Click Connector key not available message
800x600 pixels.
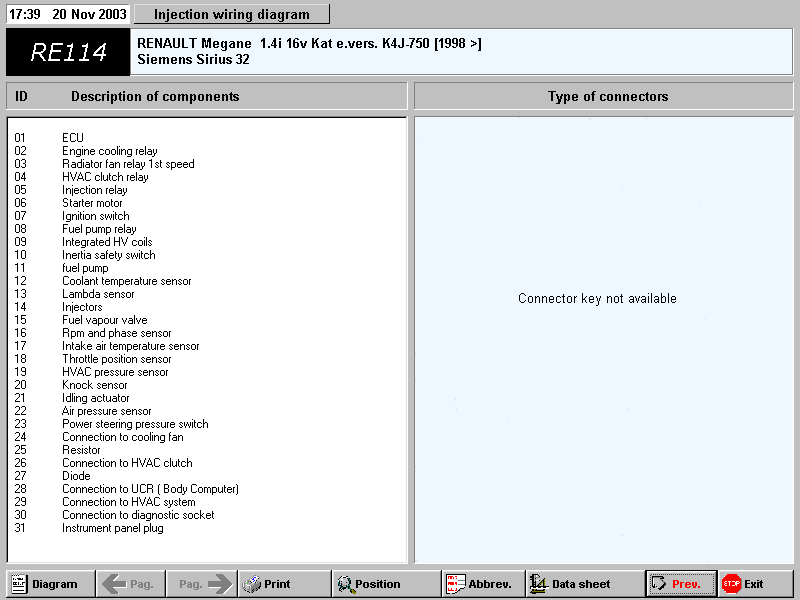[597, 298]
